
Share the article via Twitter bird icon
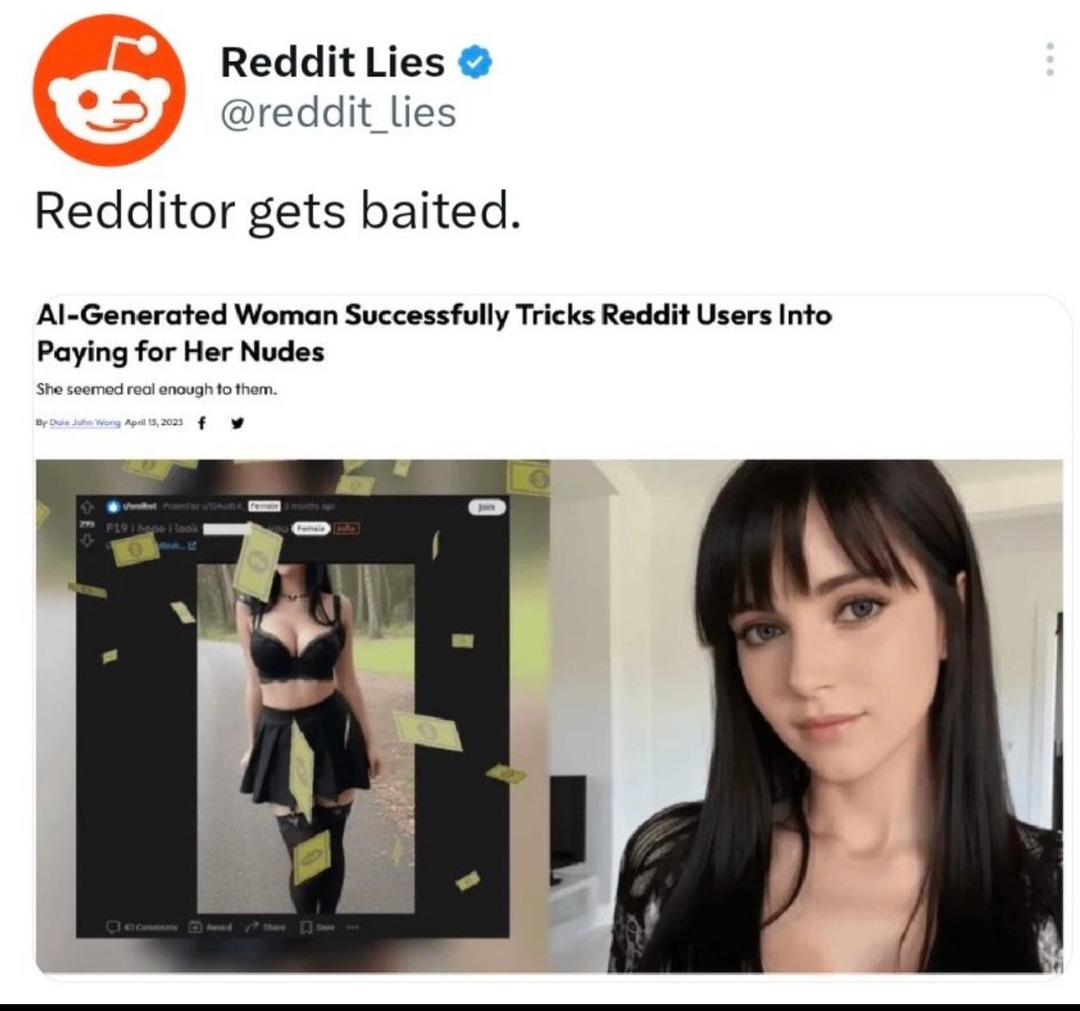tap(237, 423)
